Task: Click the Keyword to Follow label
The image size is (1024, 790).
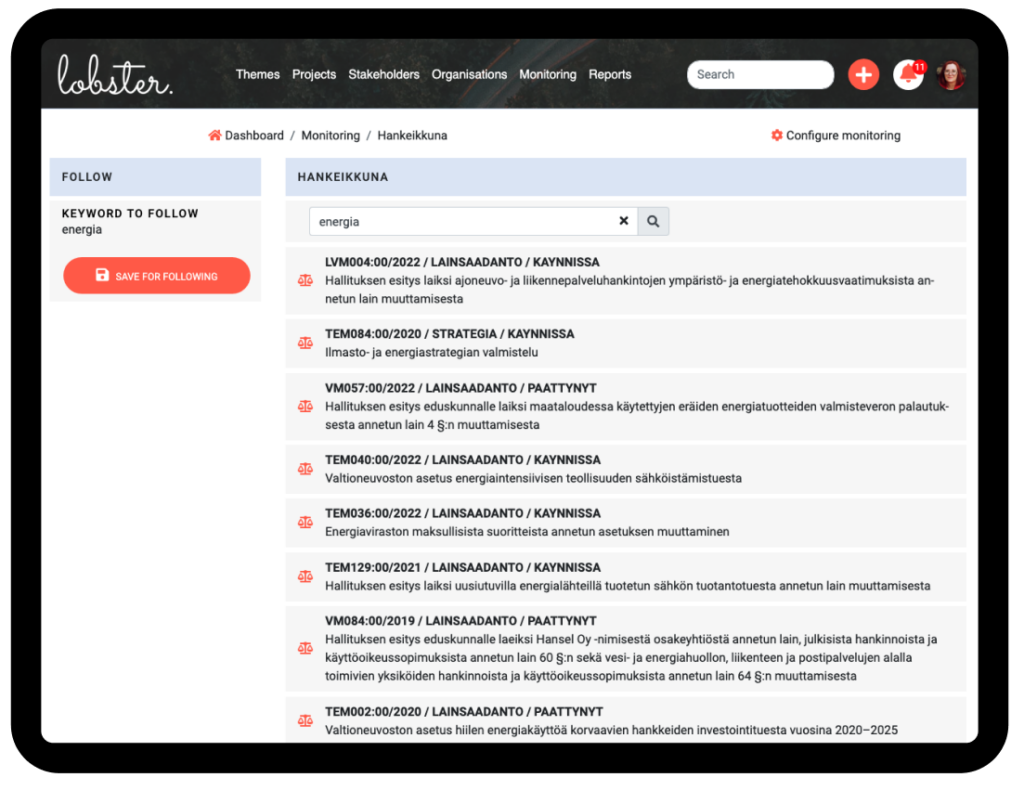Action: (x=130, y=213)
